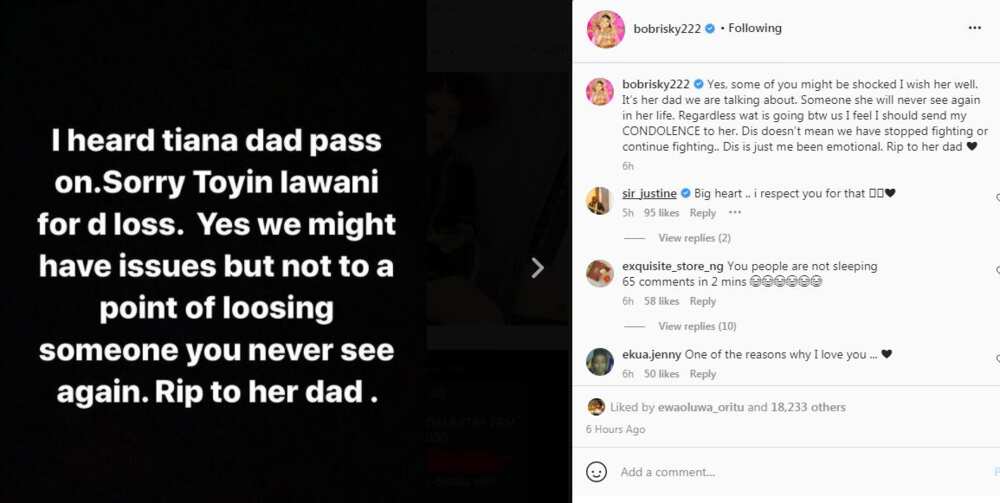
Task: Open the emoji picker smiley icon
Action: tap(596, 472)
